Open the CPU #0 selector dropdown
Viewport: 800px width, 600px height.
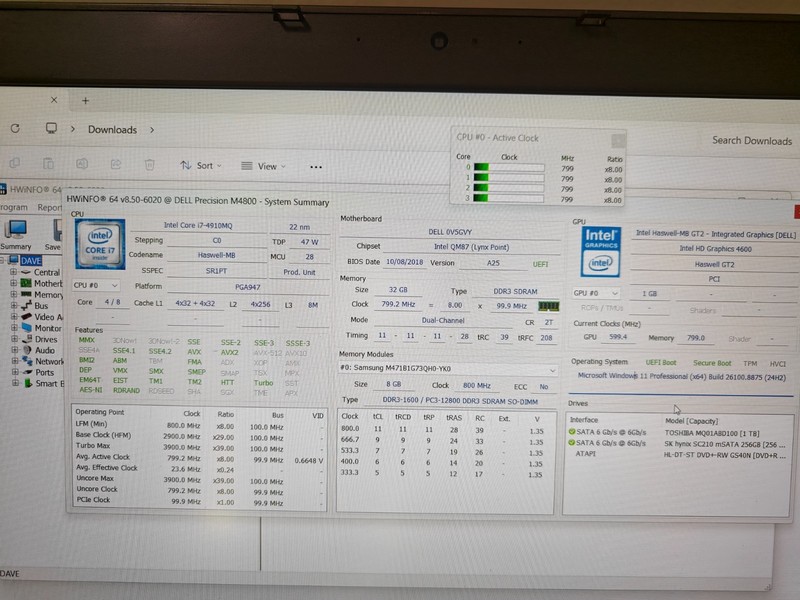coord(96,285)
